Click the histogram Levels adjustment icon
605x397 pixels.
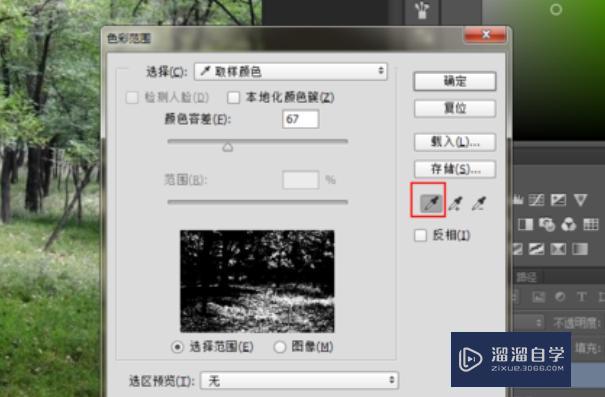coord(519,199)
